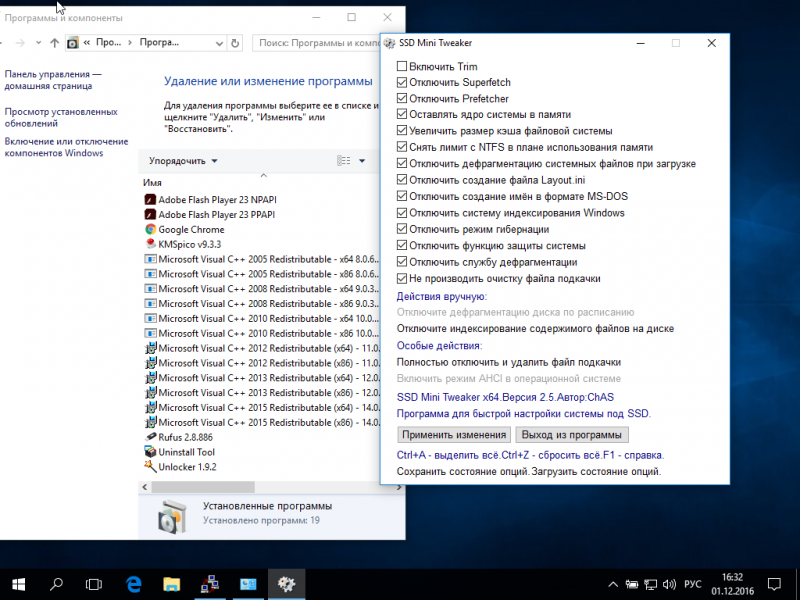Open the Windows Start menu

tap(18, 584)
